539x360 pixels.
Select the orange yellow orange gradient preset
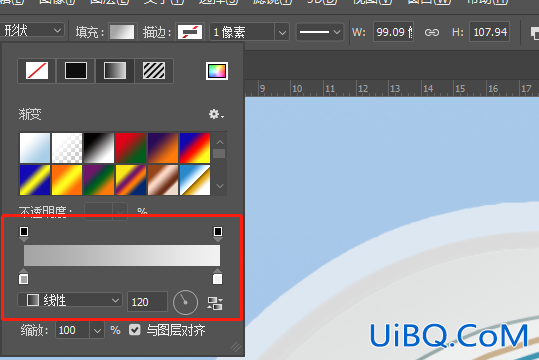click(x=67, y=180)
